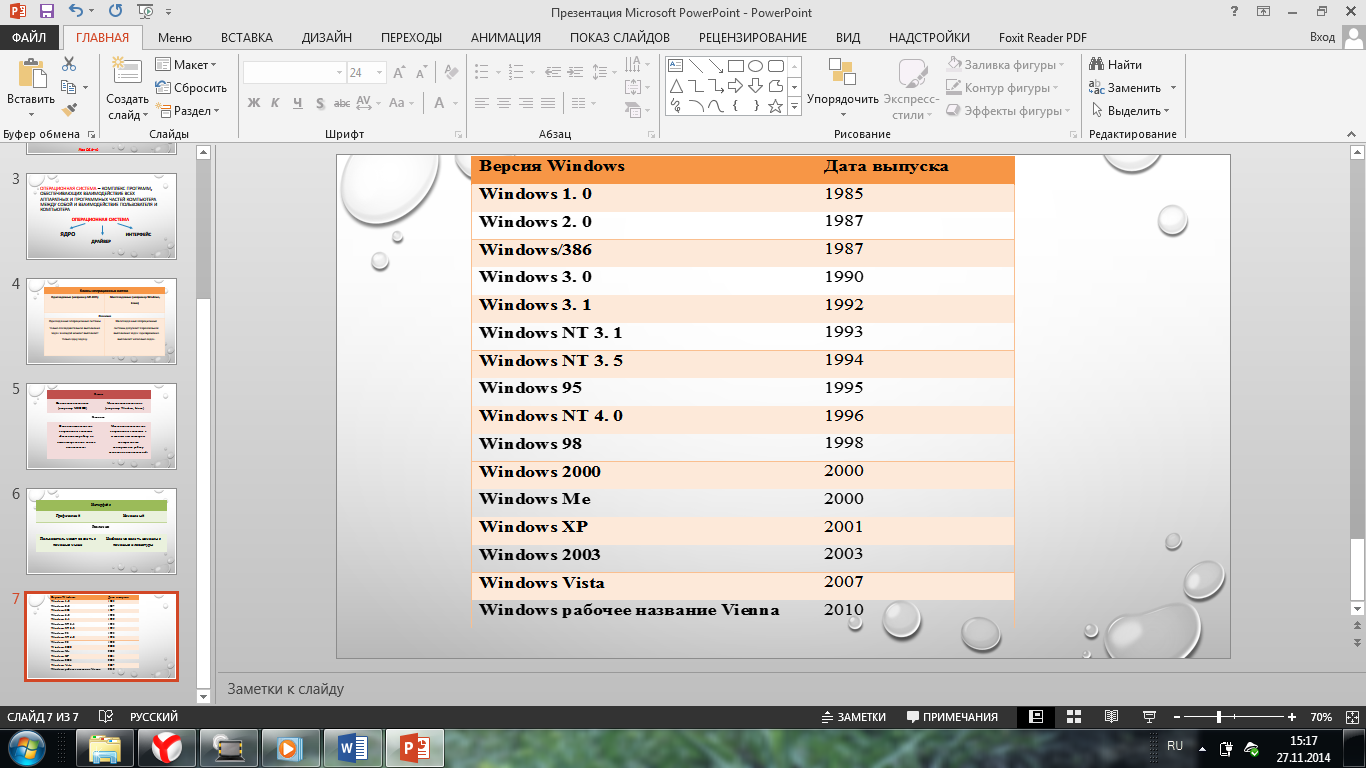Toggle center text alignment
This screenshot has height=768, width=1366.
tap(504, 103)
